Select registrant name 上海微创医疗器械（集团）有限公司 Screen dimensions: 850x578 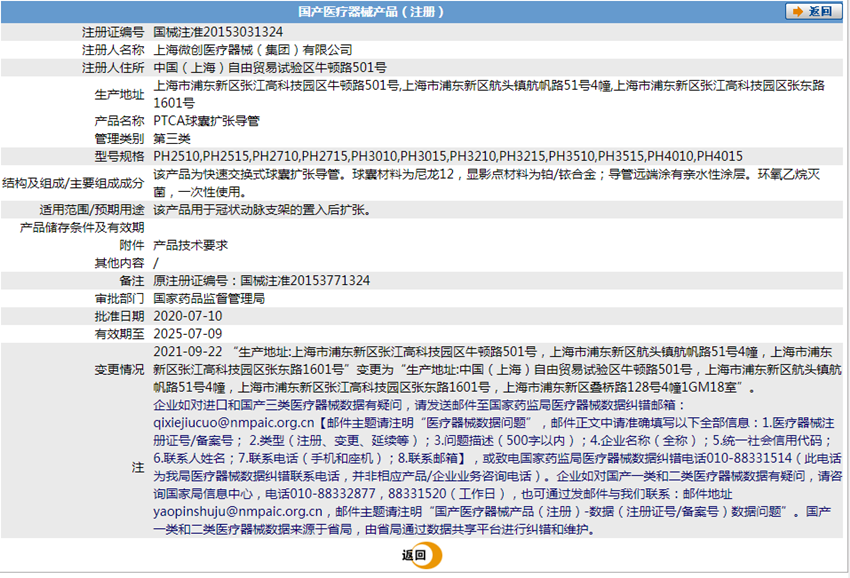click(x=253, y=50)
